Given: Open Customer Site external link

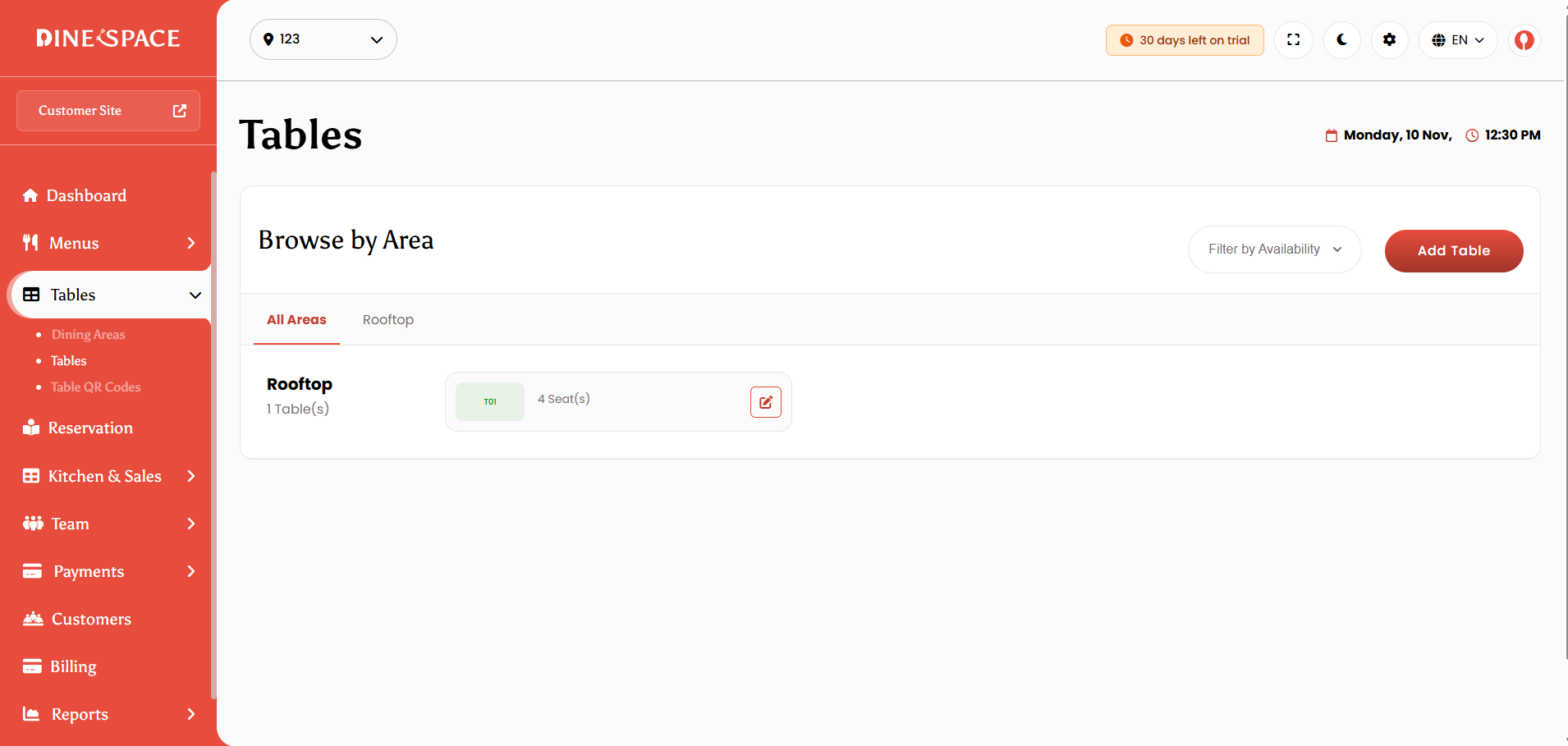Looking at the screenshot, I should tap(108, 111).
